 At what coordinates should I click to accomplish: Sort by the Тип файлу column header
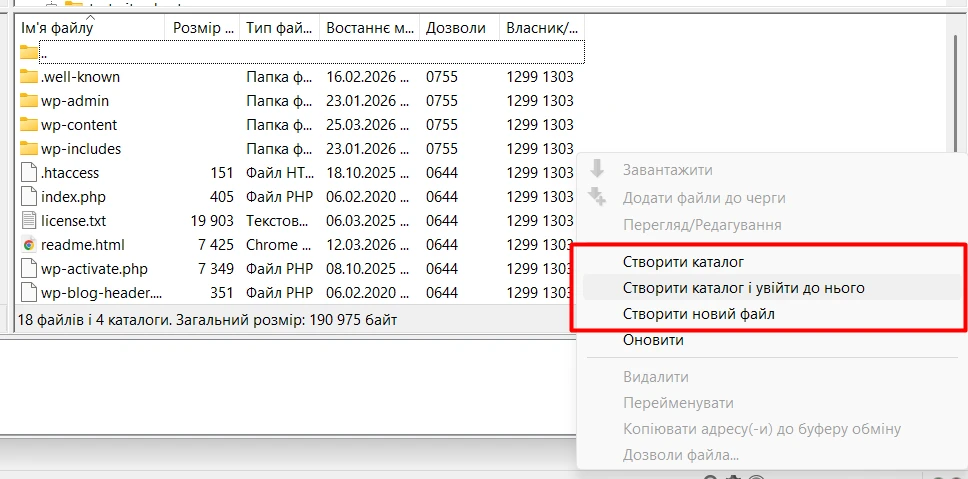point(280,28)
